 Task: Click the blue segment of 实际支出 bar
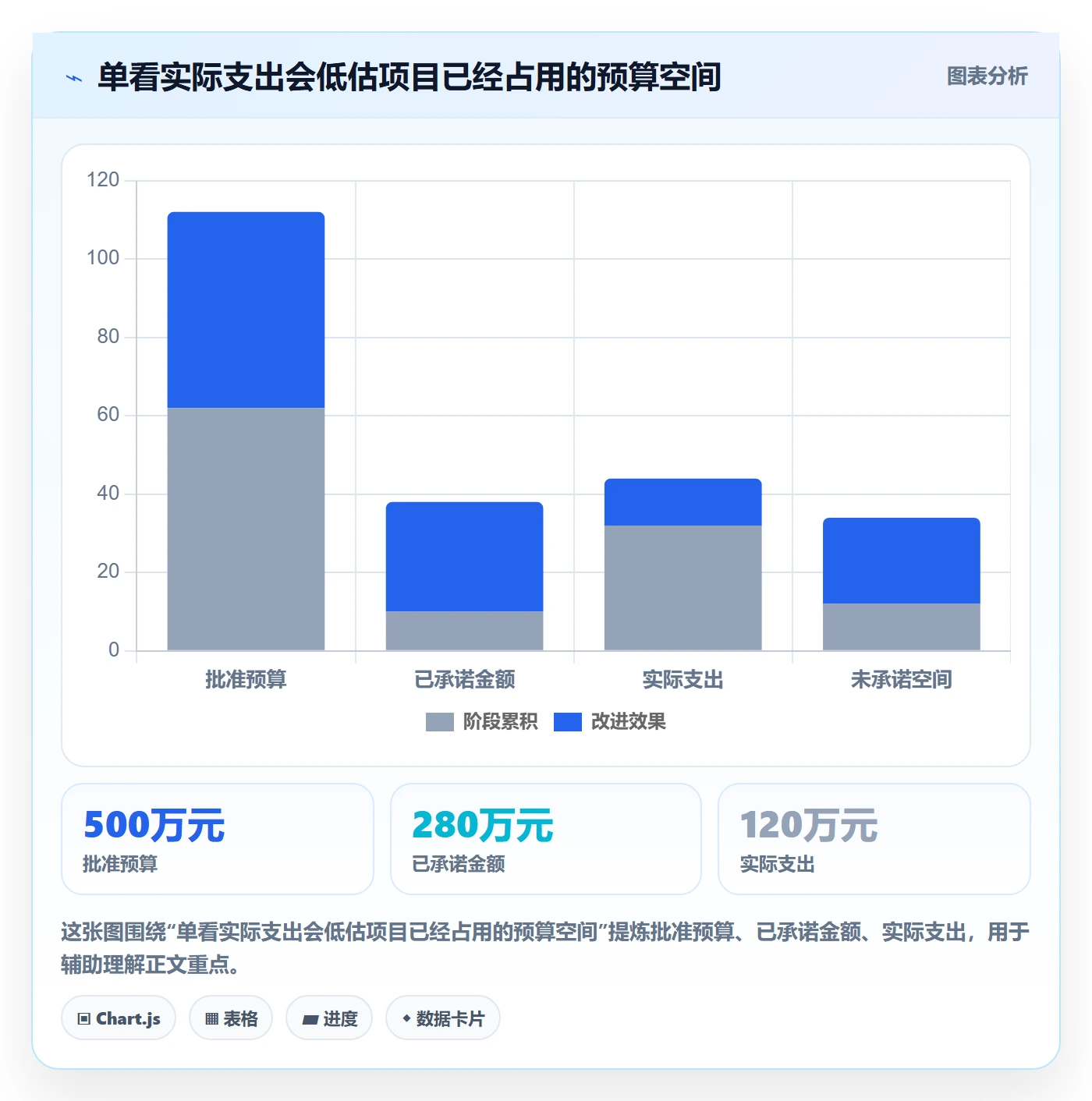coord(682,502)
